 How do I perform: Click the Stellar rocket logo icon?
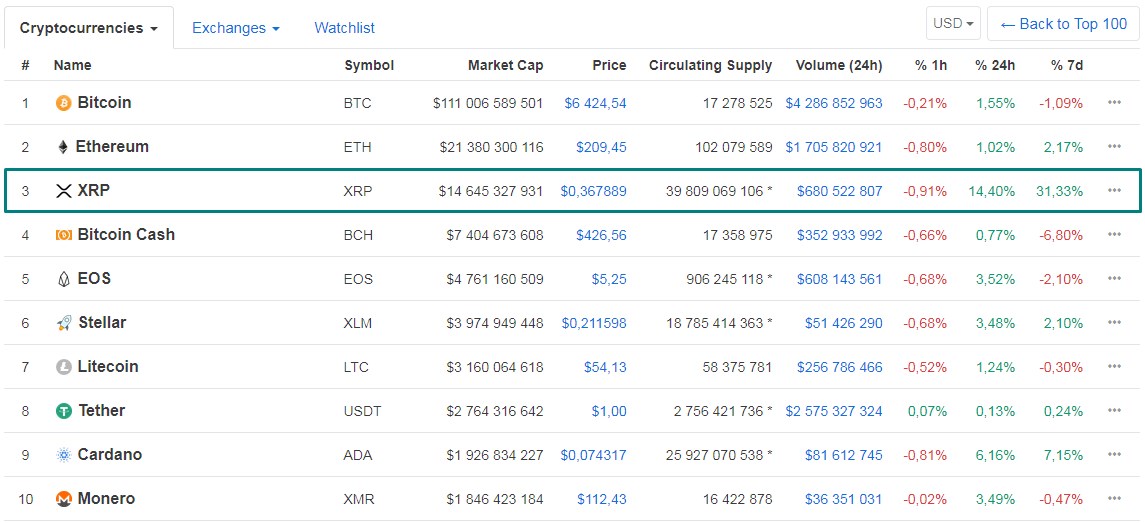(x=64, y=323)
